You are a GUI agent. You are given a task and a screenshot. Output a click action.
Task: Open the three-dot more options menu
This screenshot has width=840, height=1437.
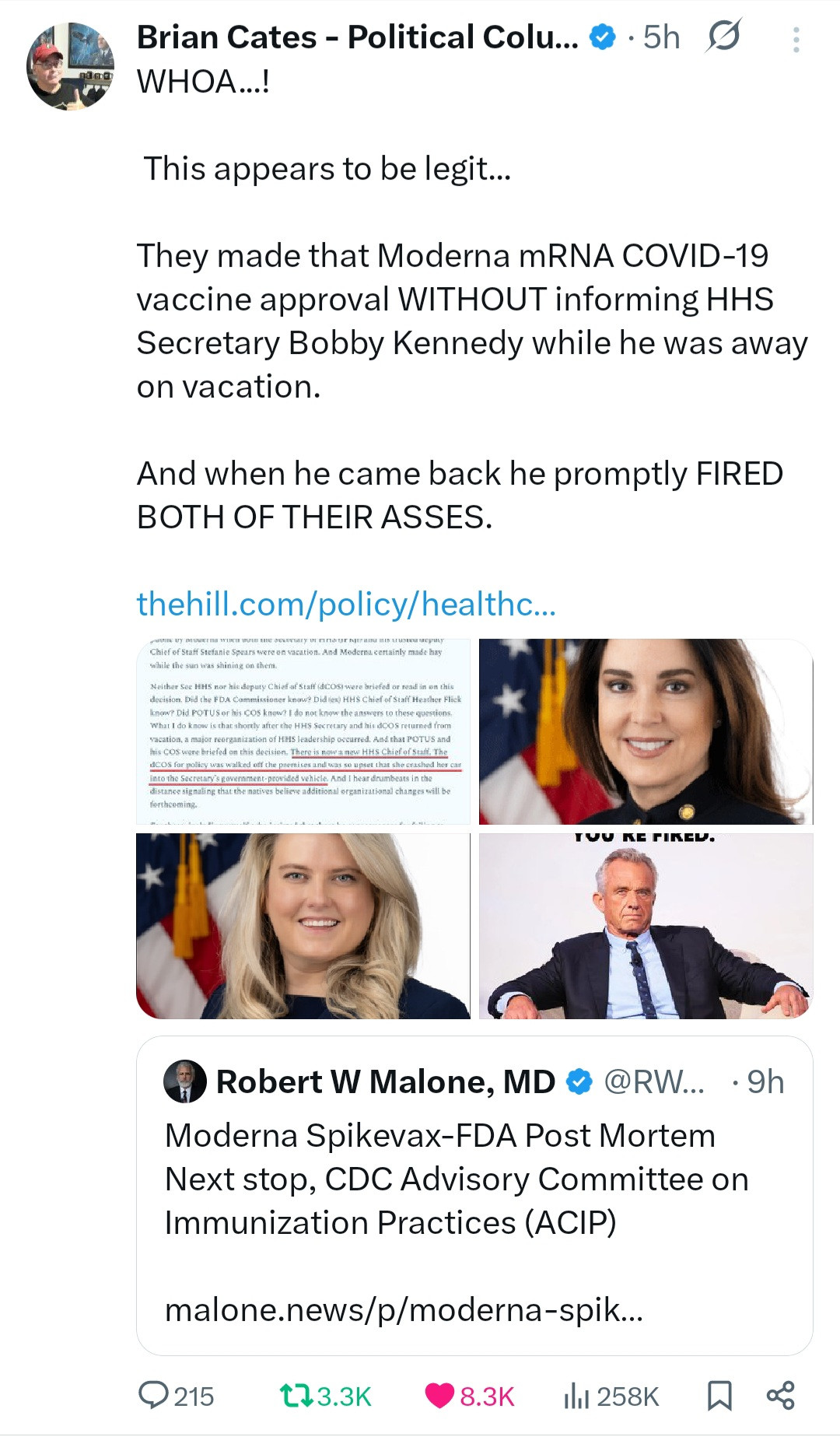796,40
